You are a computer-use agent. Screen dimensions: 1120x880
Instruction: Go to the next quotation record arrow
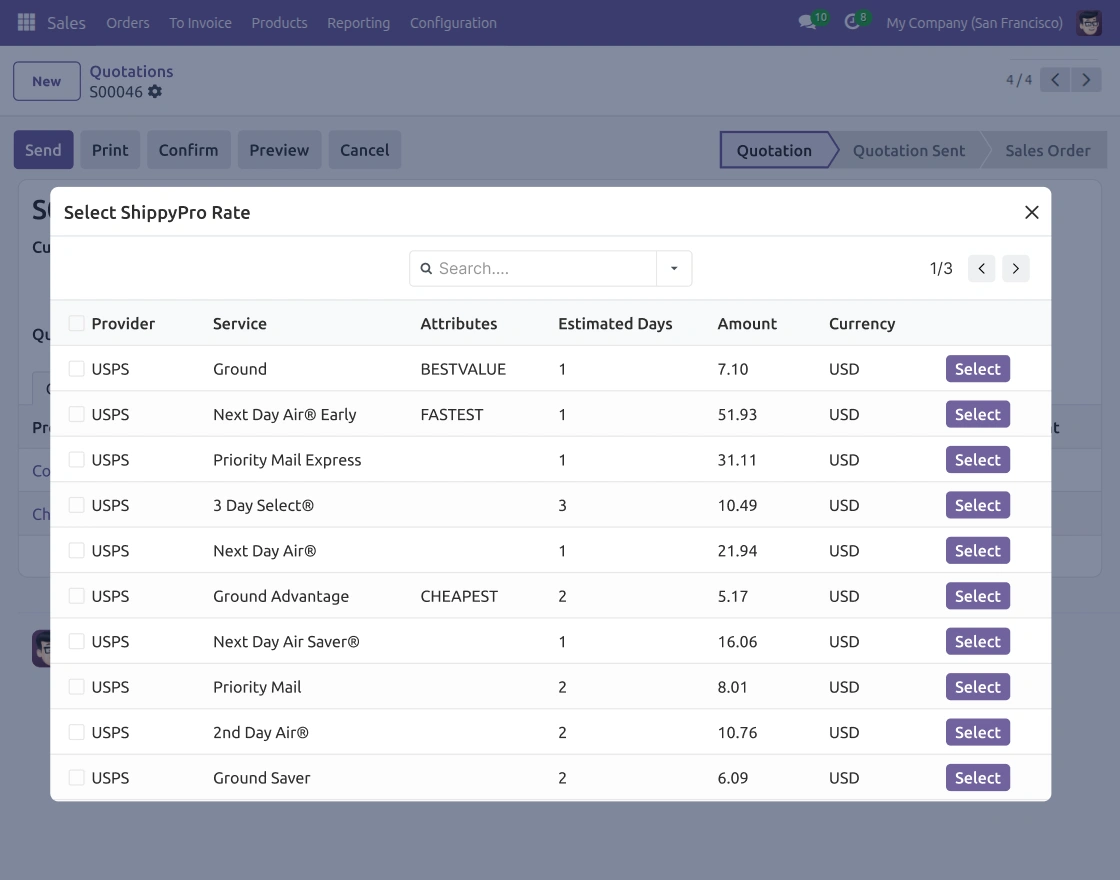click(1086, 80)
